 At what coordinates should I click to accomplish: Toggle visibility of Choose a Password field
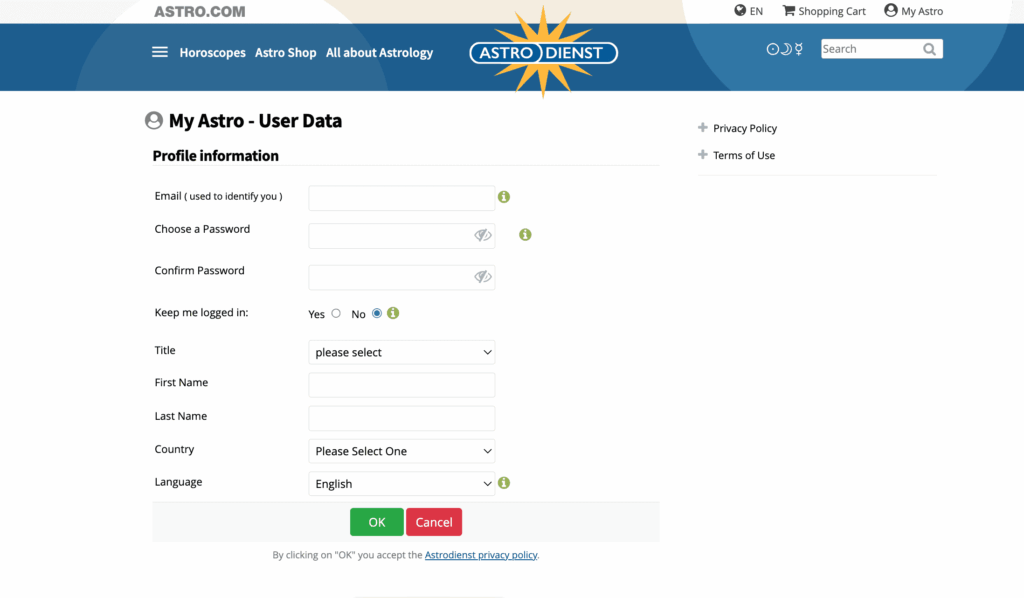tap(483, 235)
